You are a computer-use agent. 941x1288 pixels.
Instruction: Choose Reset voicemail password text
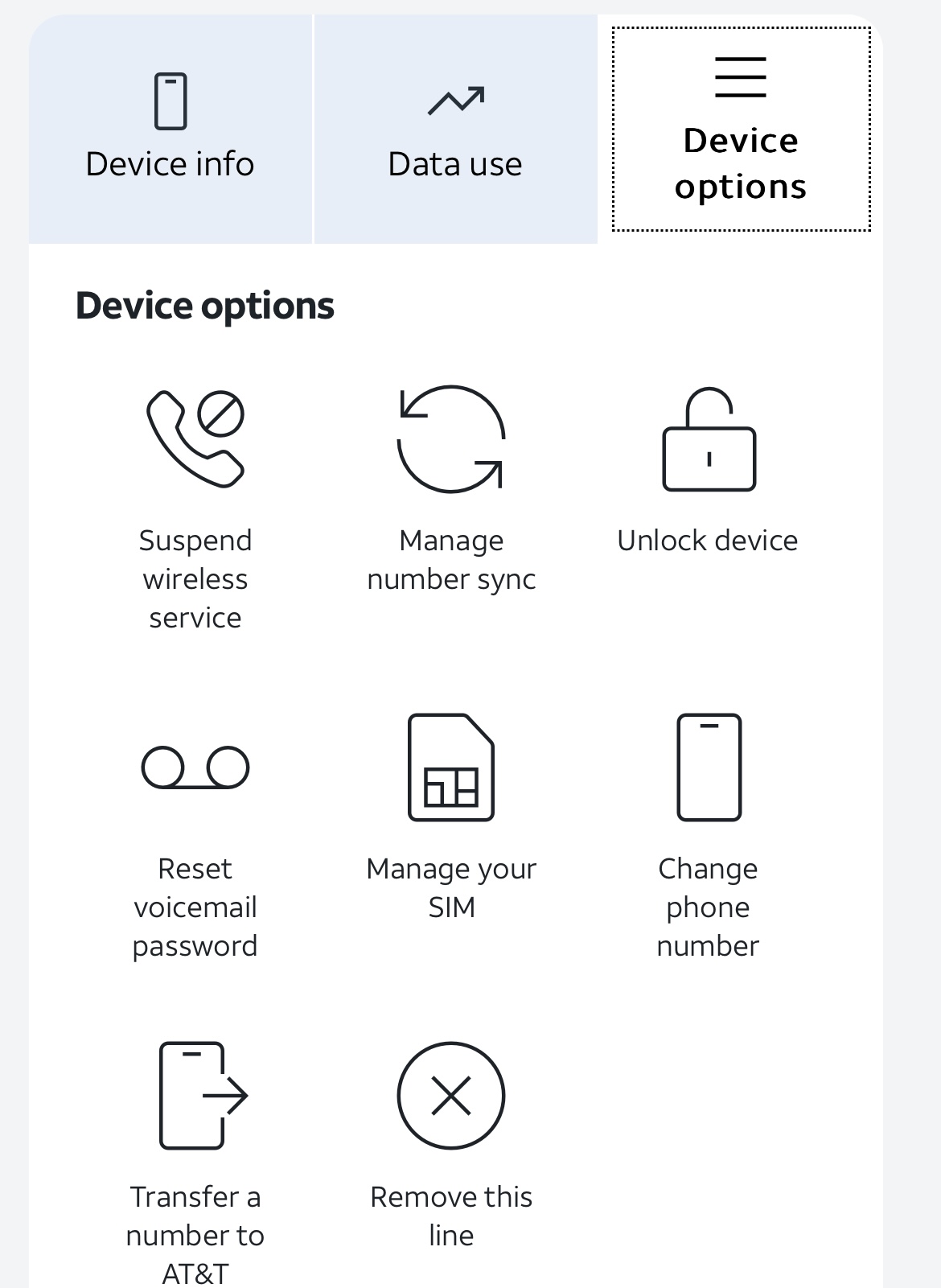tap(195, 907)
